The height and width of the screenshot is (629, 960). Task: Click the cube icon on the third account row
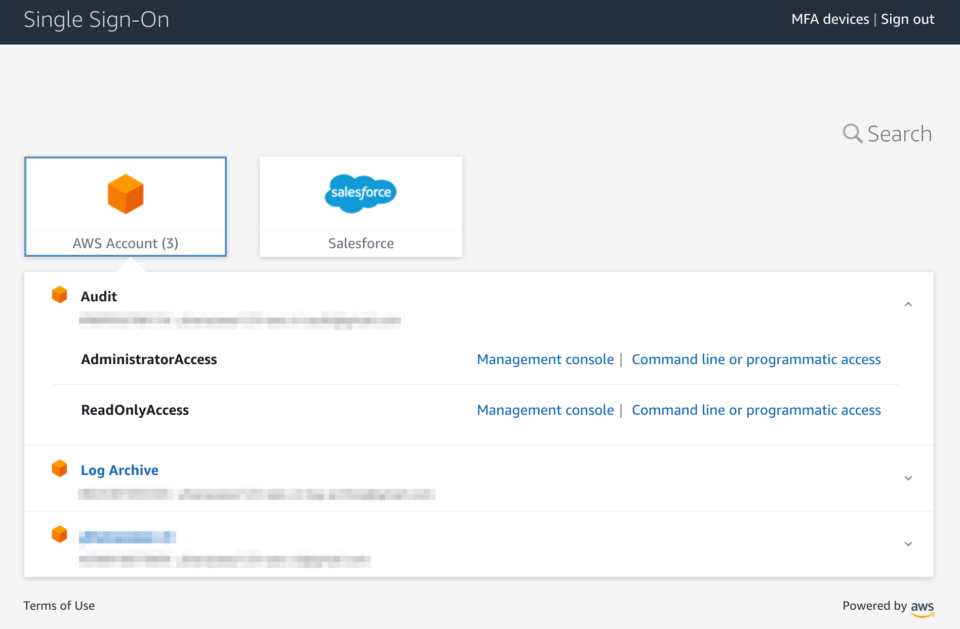(60, 533)
